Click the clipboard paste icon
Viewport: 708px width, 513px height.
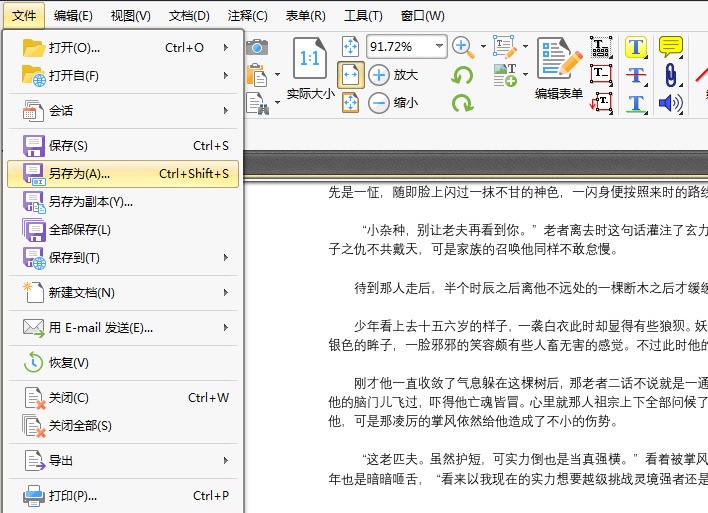tap(257, 75)
